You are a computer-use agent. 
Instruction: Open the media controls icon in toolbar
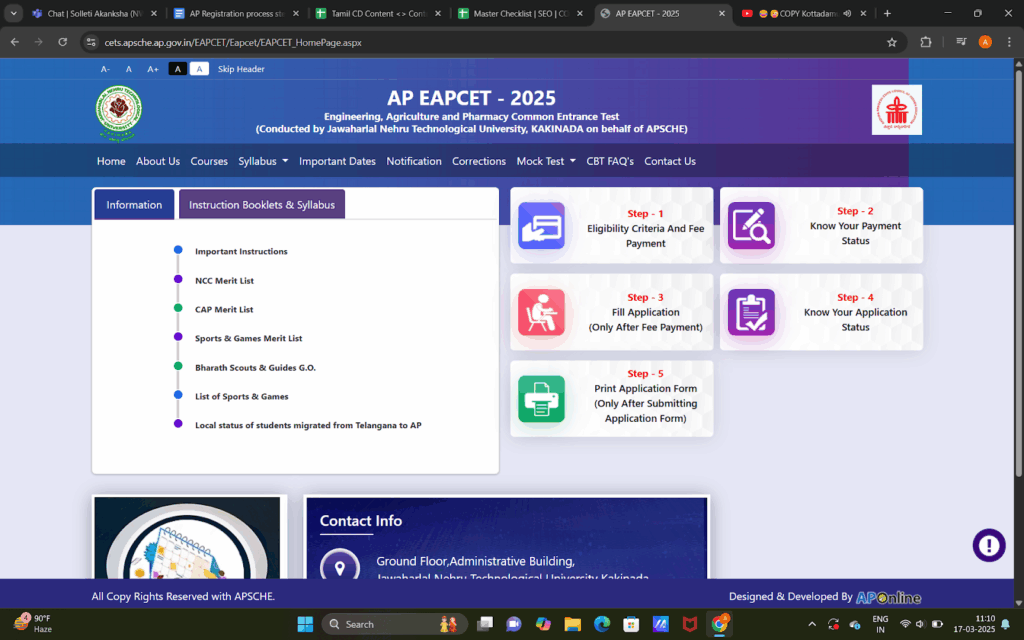pos(961,42)
